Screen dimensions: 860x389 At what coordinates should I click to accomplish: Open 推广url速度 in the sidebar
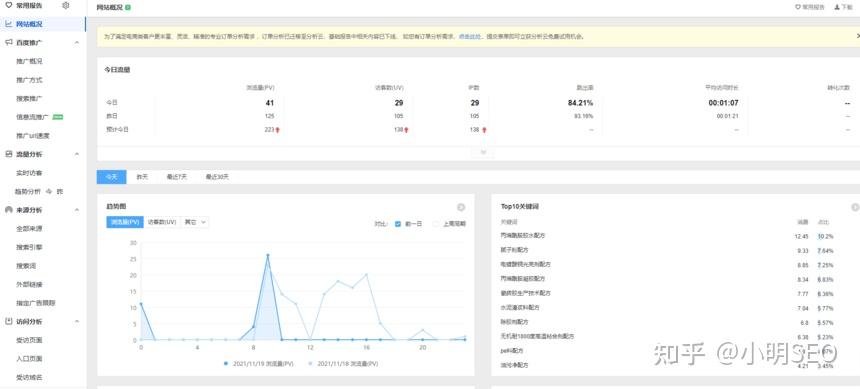[x=33, y=136]
